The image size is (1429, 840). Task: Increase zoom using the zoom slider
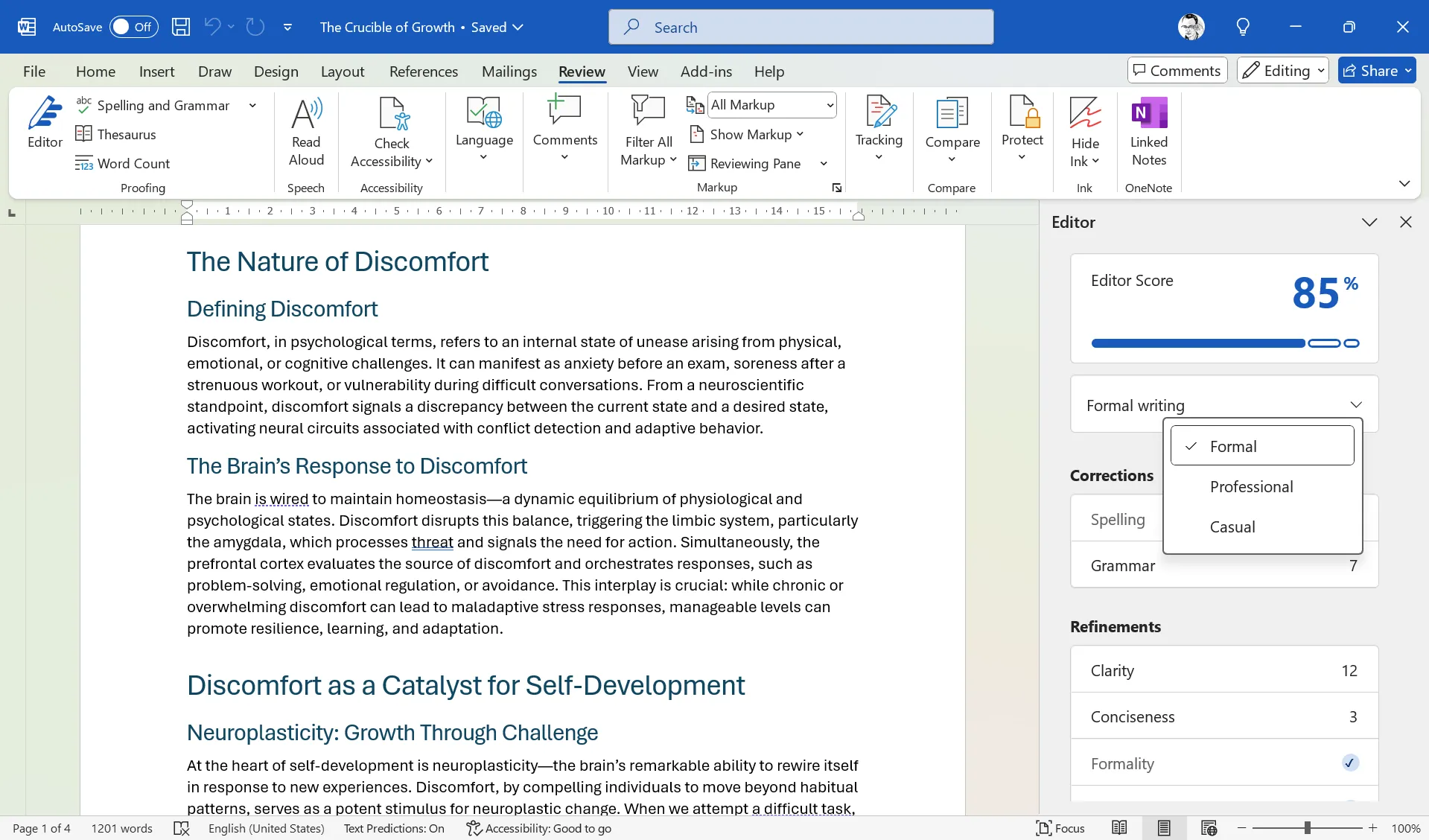[x=1372, y=828]
